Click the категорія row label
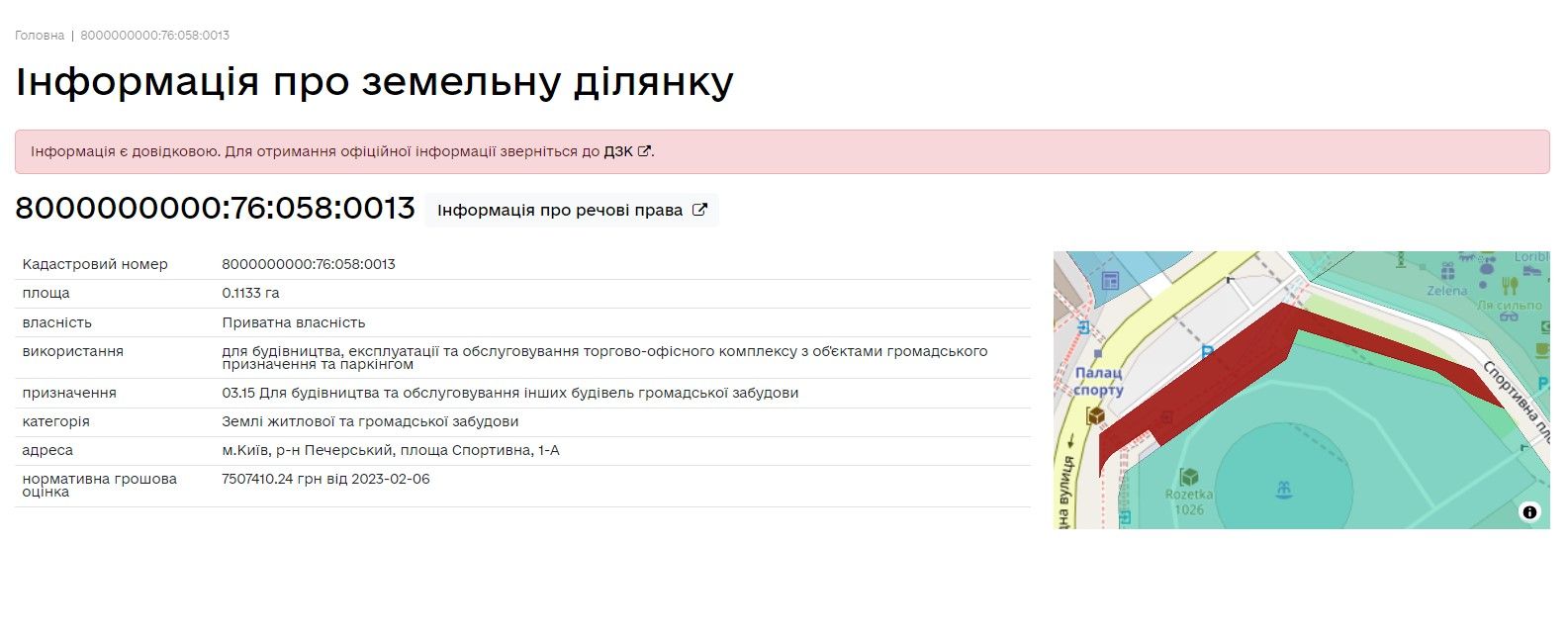This screenshot has width=1568, height=635. [55, 421]
